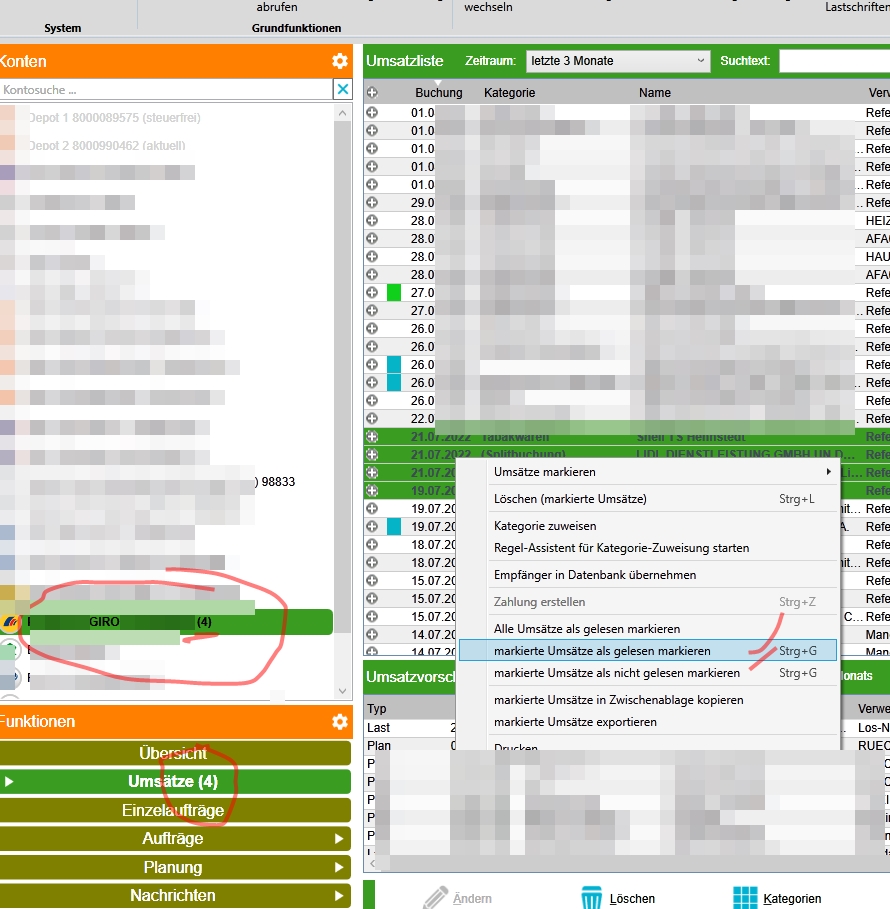The height and width of the screenshot is (909, 890).
Task: Click the bank logo of the GIRO account
Action: pyautogui.click(x=10, y=622)
